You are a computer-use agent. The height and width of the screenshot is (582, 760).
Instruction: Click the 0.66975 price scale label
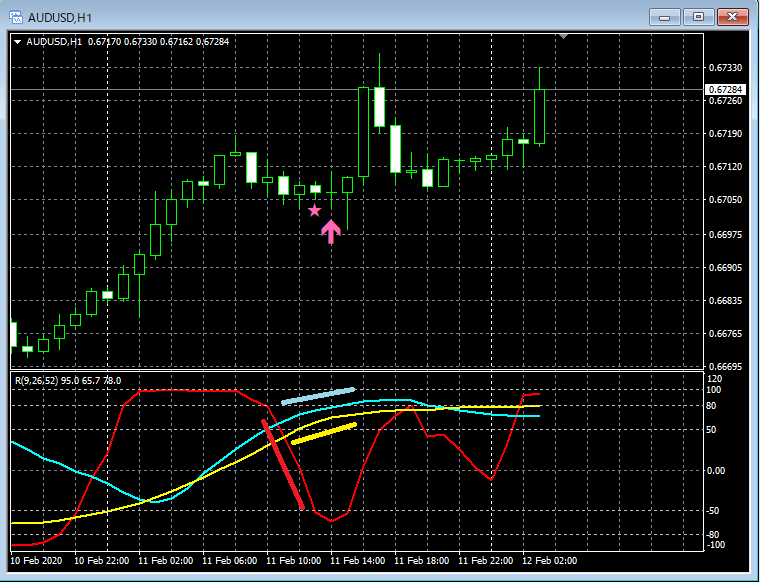(725, 235)
